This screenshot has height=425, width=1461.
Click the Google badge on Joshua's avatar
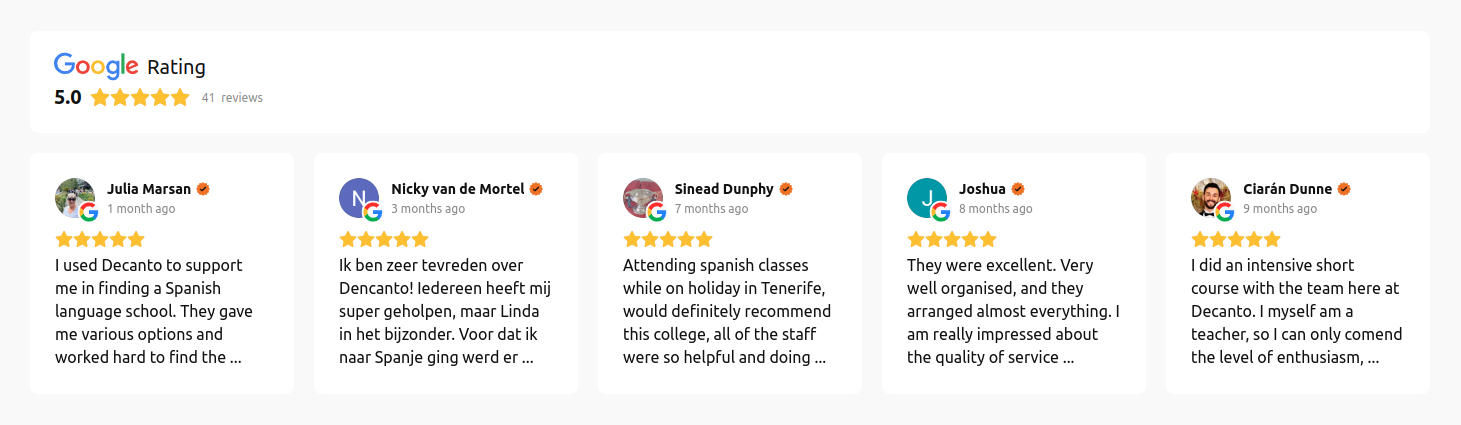[x=941, y=212]
